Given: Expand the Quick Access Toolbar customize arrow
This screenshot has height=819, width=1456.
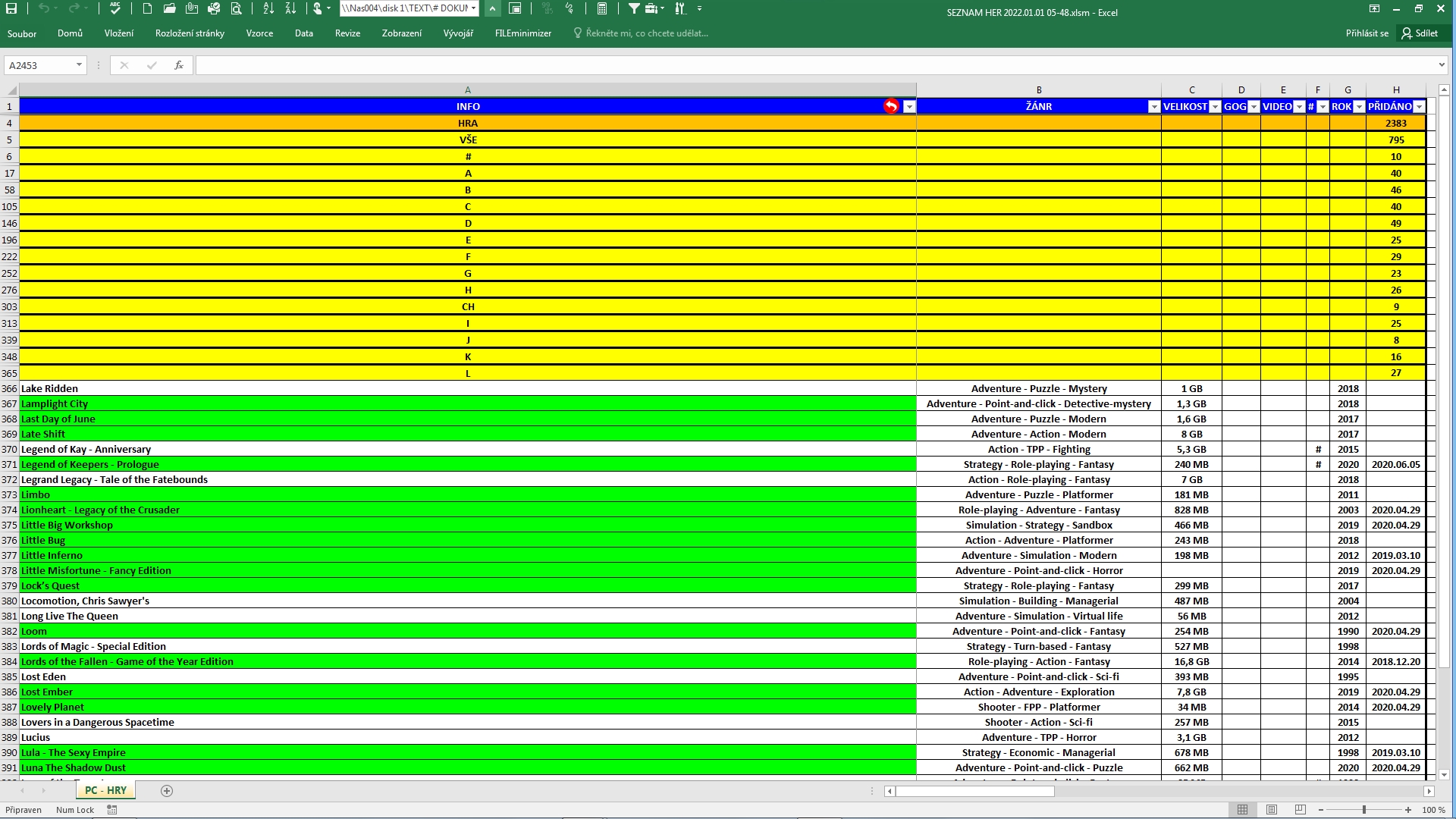Looking at the screenshot, I should click(699, 9).
